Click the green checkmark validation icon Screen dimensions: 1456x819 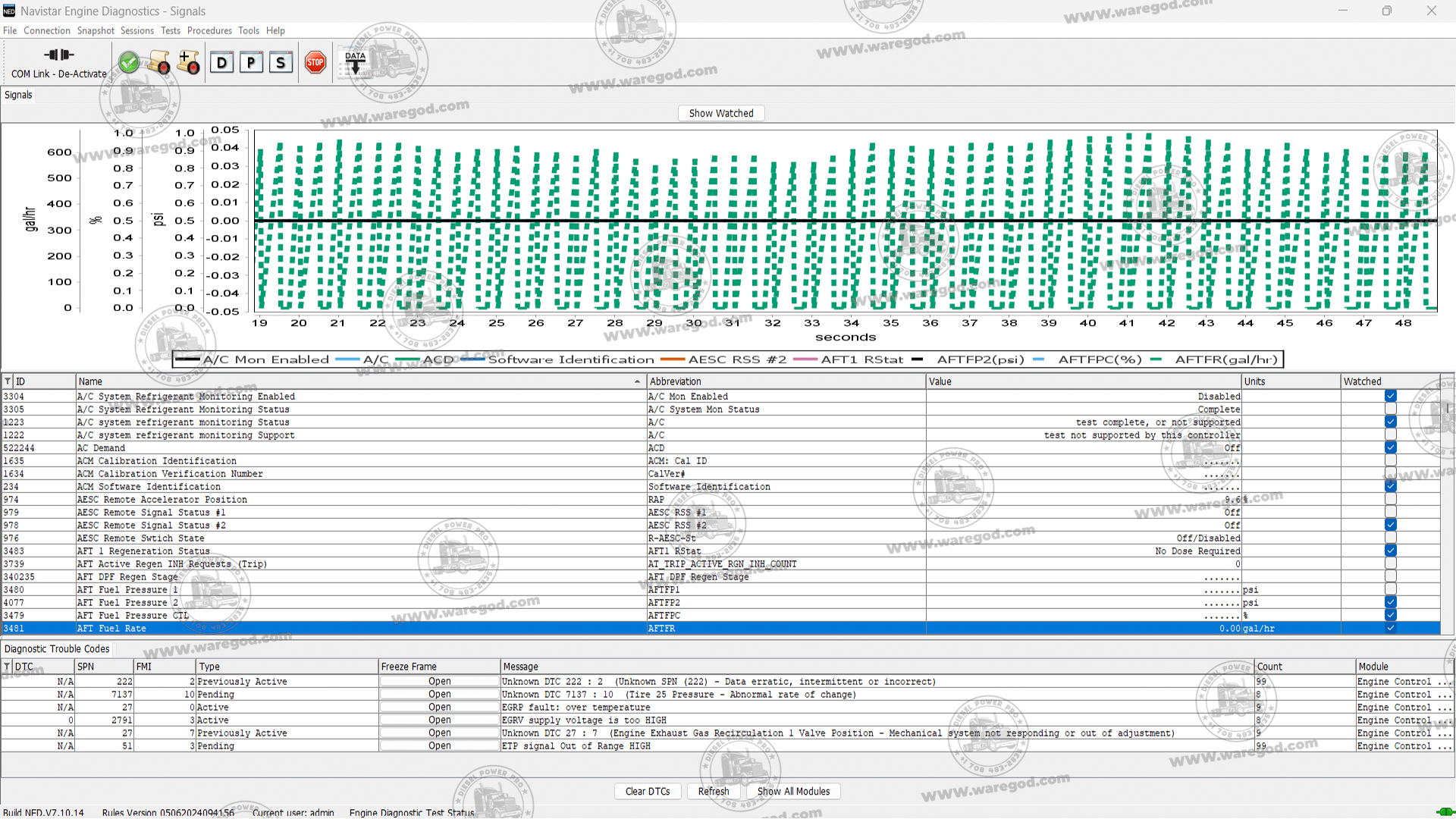[129, 61]
